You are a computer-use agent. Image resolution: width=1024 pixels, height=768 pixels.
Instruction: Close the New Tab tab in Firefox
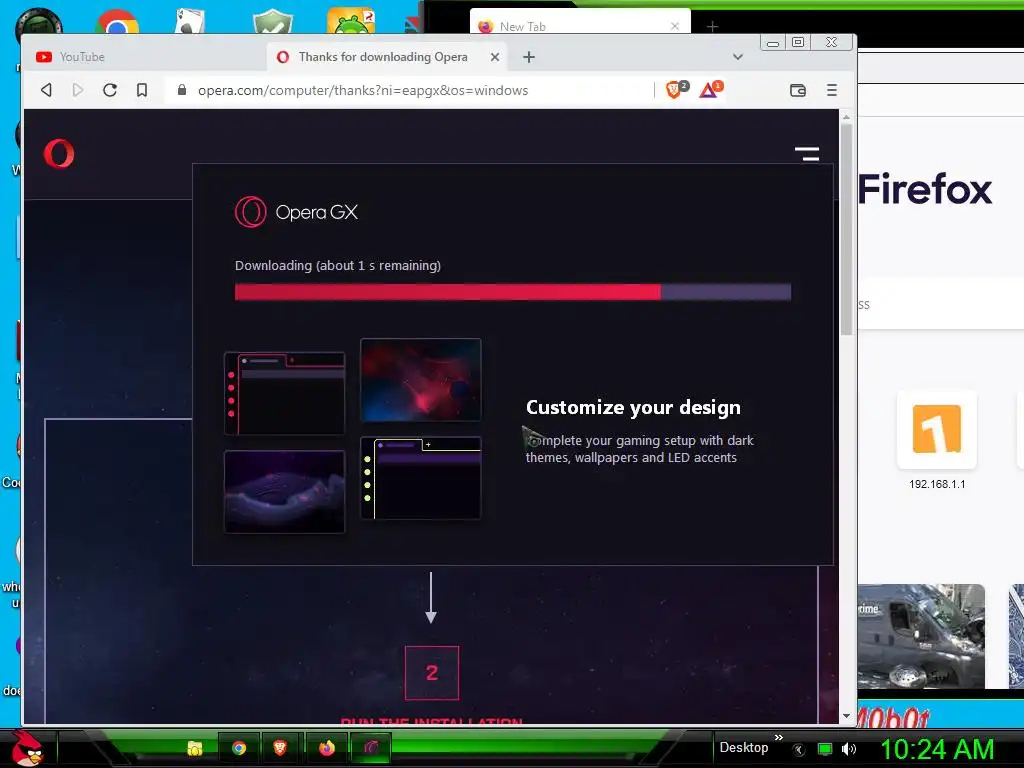click(x=675, y=26)
